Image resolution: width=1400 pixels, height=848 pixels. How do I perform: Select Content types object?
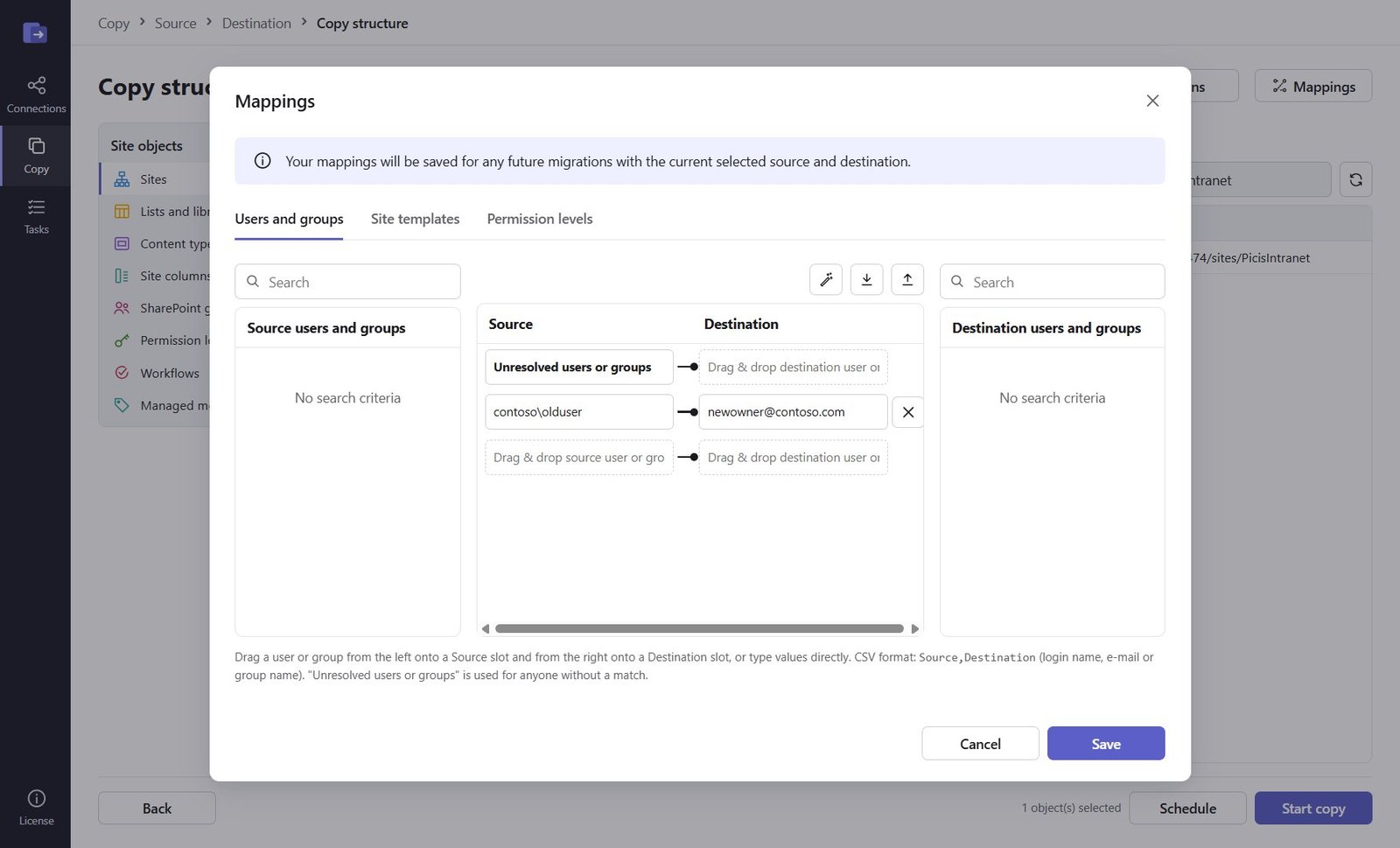click(x=155, y=244)
